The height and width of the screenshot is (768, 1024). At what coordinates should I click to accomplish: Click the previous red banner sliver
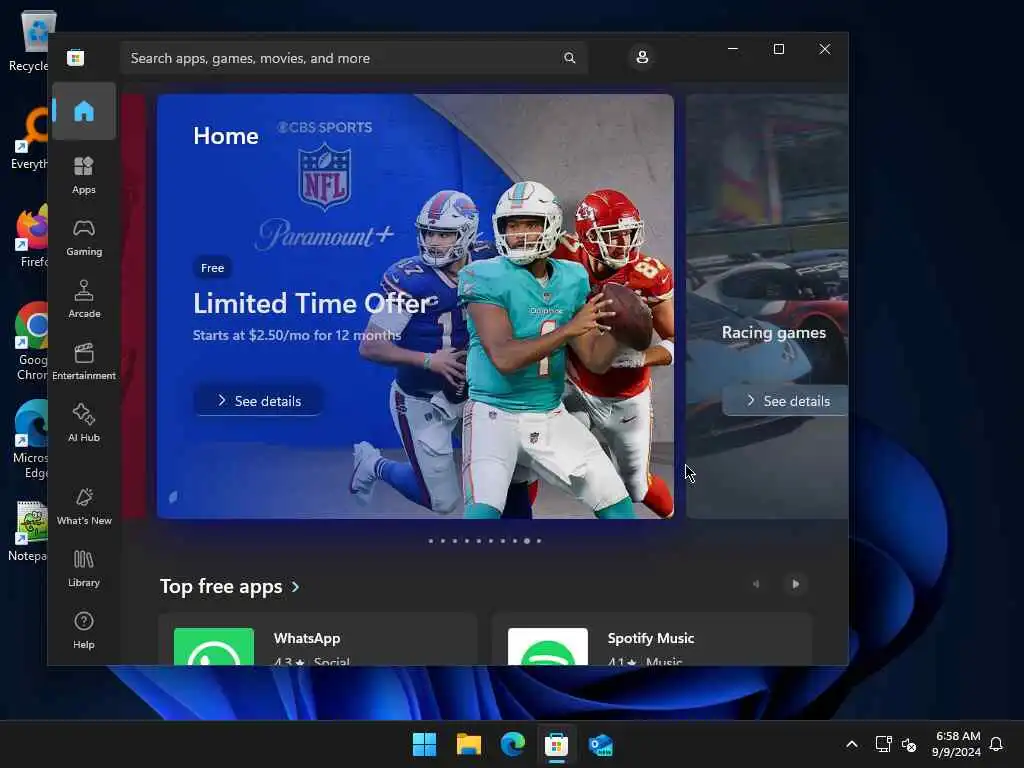tap(133, 306)
